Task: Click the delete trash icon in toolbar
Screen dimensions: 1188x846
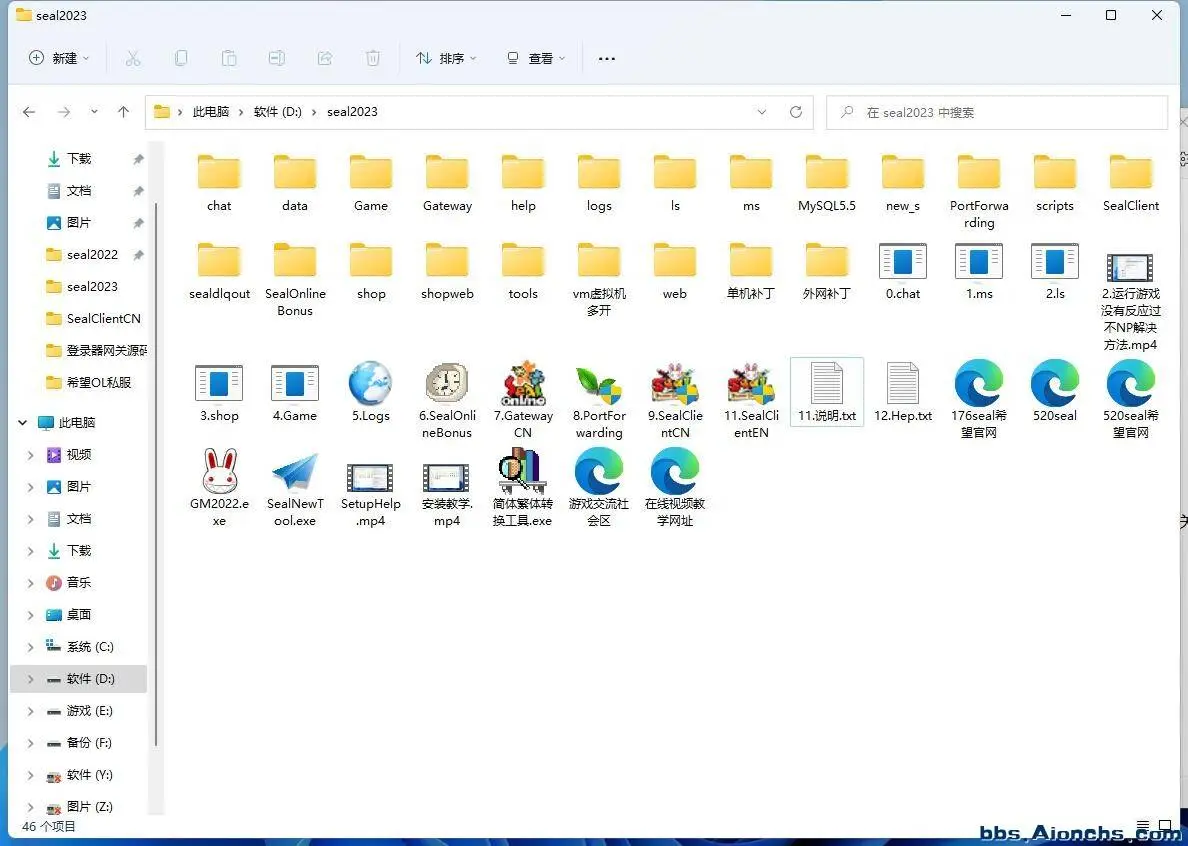Action: click(373, 58)
